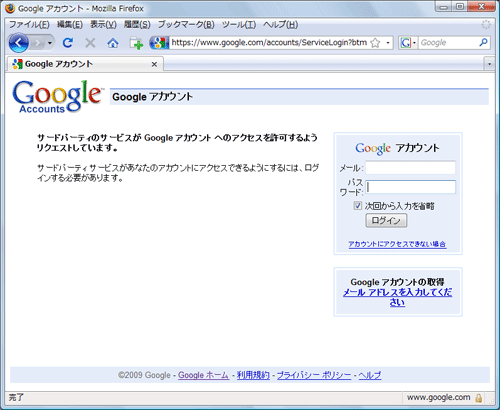Open the プライバシー ポリシー footer link
500x410 pixels.
314,375
